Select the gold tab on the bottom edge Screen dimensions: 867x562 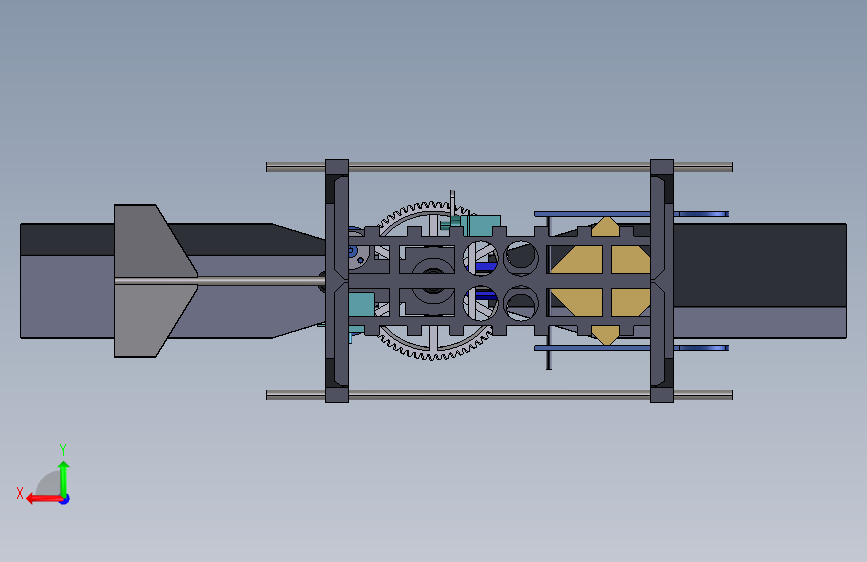(605, 335)
